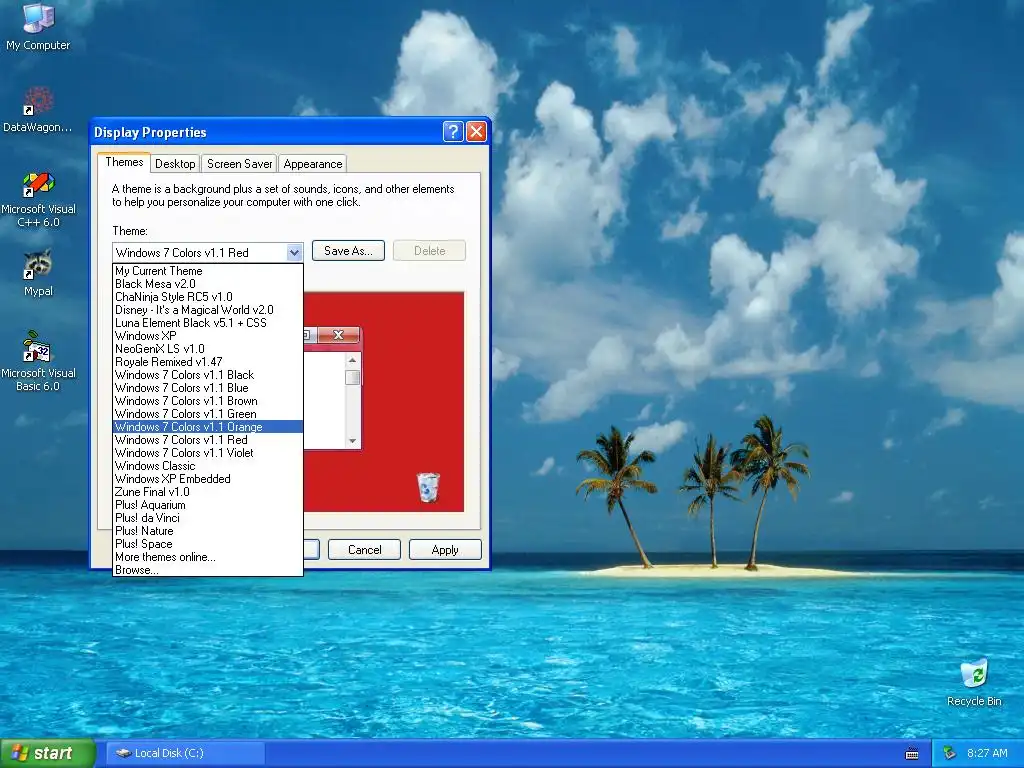Select Zune Final v1.0 theme
Image resolution: width=1024 pixels, height=768 pixels.
pos(208,492)
